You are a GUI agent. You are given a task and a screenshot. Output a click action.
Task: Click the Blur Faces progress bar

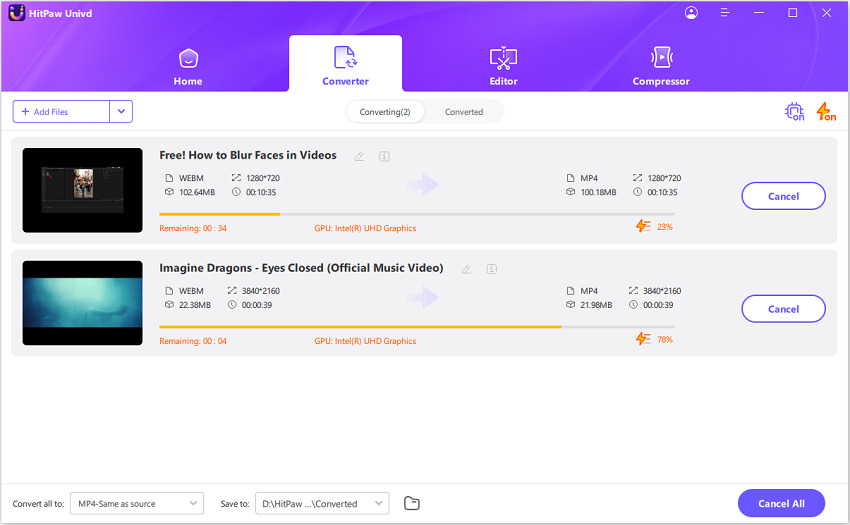pos(417,214)
